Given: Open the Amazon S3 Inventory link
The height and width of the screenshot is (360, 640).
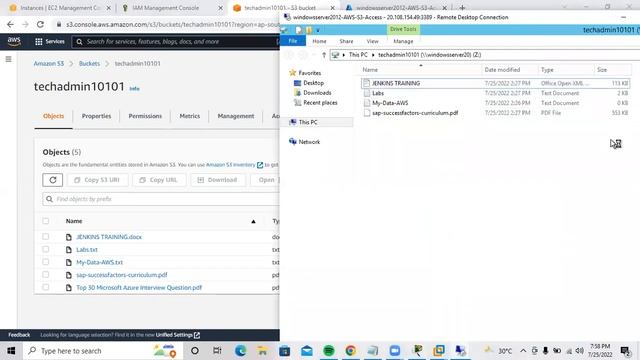Looking at the screenshot, I should tap(234, 165).
